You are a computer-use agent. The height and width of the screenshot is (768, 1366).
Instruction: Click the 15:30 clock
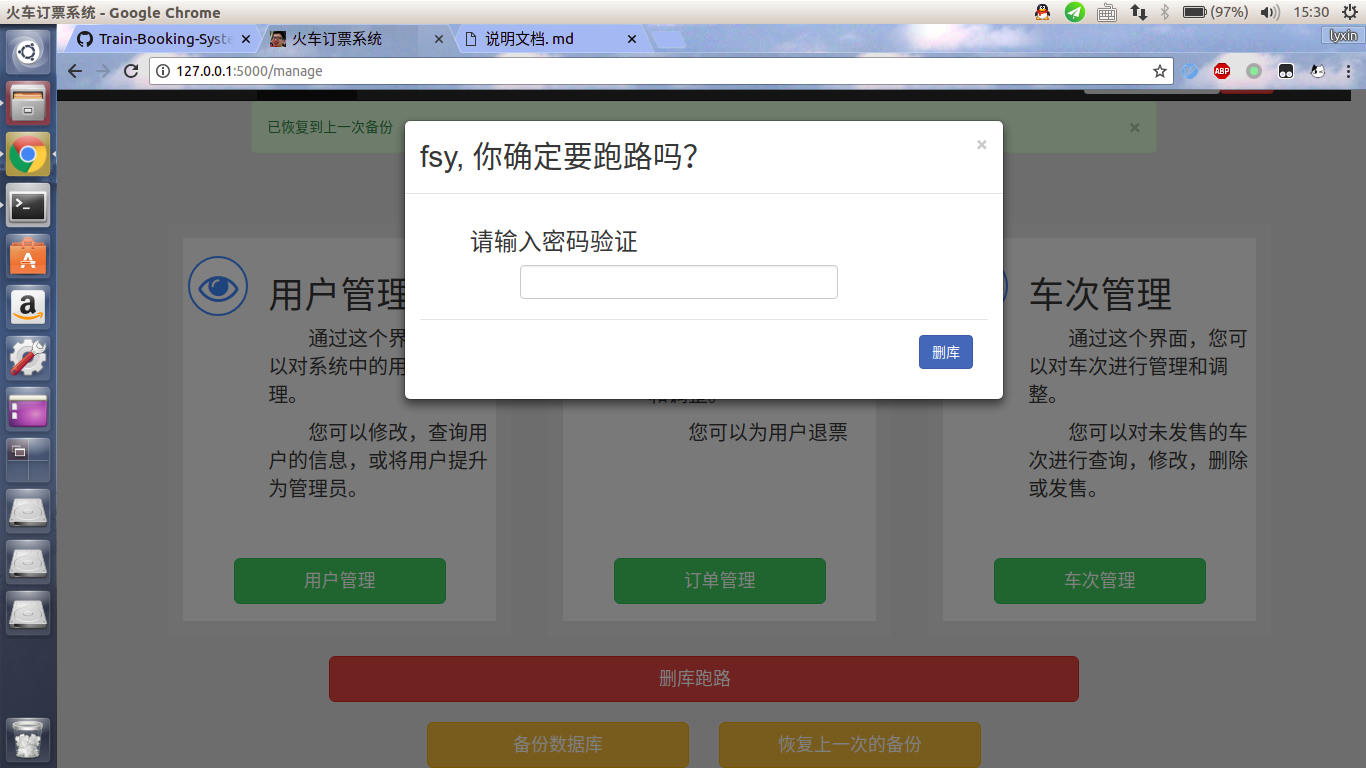(1311, 12)
